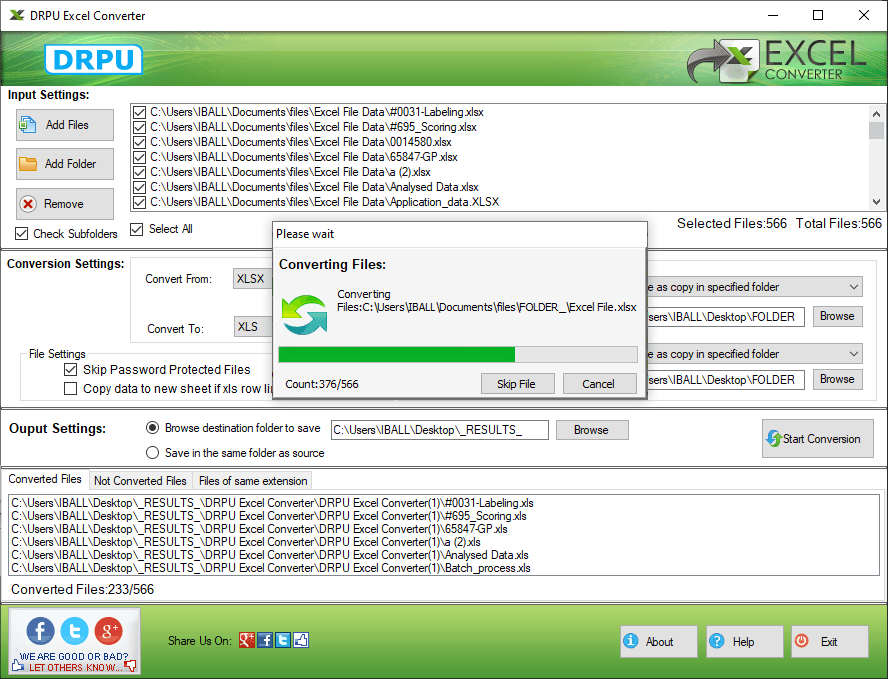Click the destination path field _RESULTS_
The width and height of the screenshot is (888, 679).
[439, 430]
